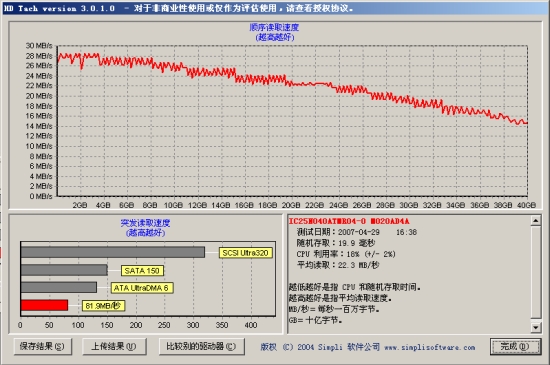This screenshot has height=365, width=550.
Task: Select the SATA 150 yellow label
Action: (142, 271)
